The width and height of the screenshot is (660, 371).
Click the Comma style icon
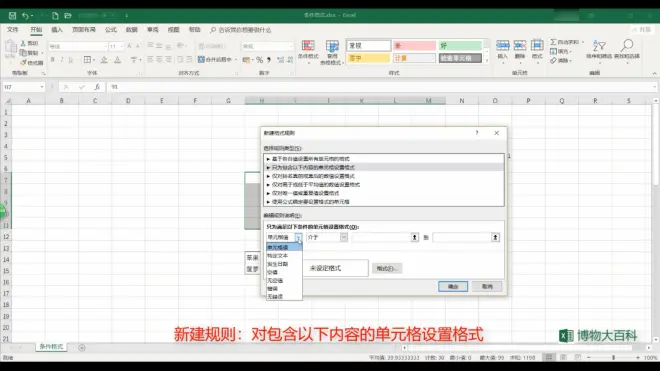(x=269, y=60)
